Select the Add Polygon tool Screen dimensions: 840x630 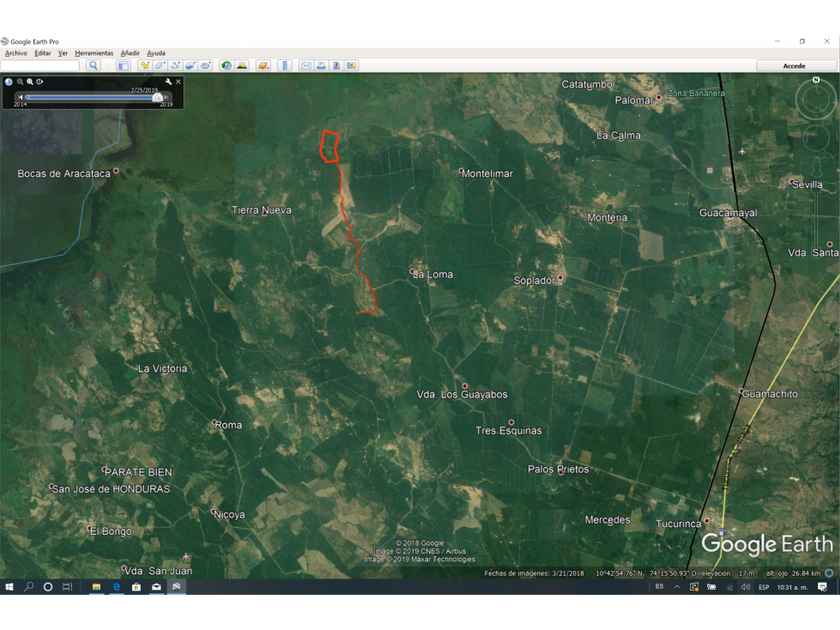(x=160, y=65)
